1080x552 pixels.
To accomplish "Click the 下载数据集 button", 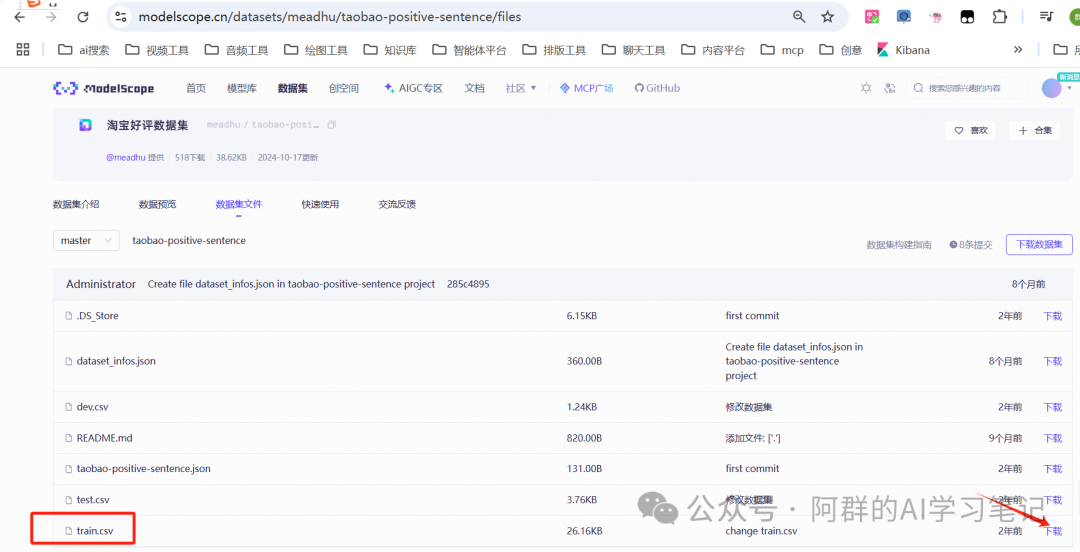I will coord(1039,245).
